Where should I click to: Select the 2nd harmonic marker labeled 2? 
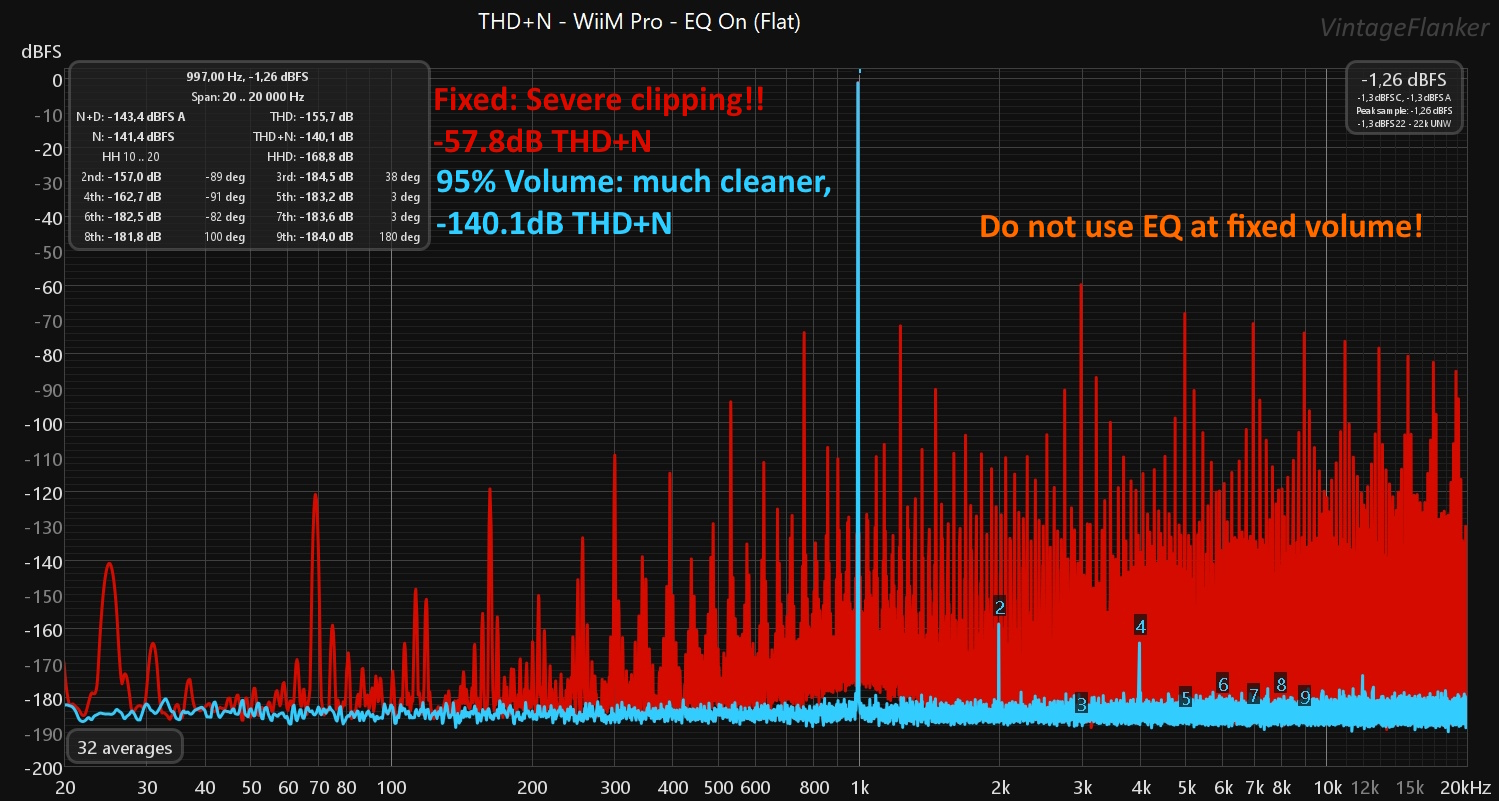(1000, 607)
